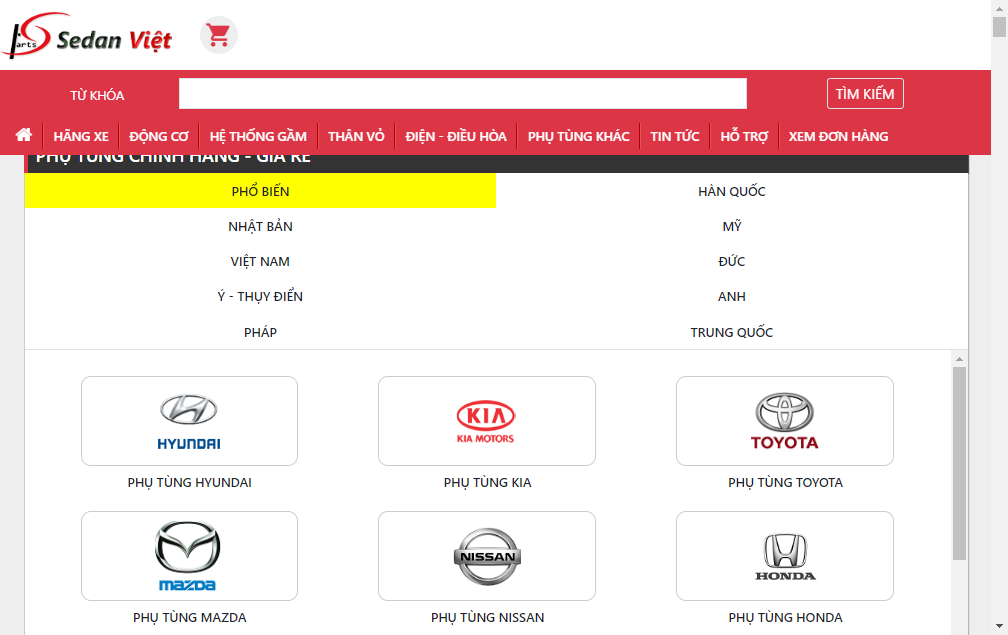The width and height of the screenshot is (1008, 635).
Task: Click the page scrollbar thumb
Action: pyautogui.click(x=999, y=26)
